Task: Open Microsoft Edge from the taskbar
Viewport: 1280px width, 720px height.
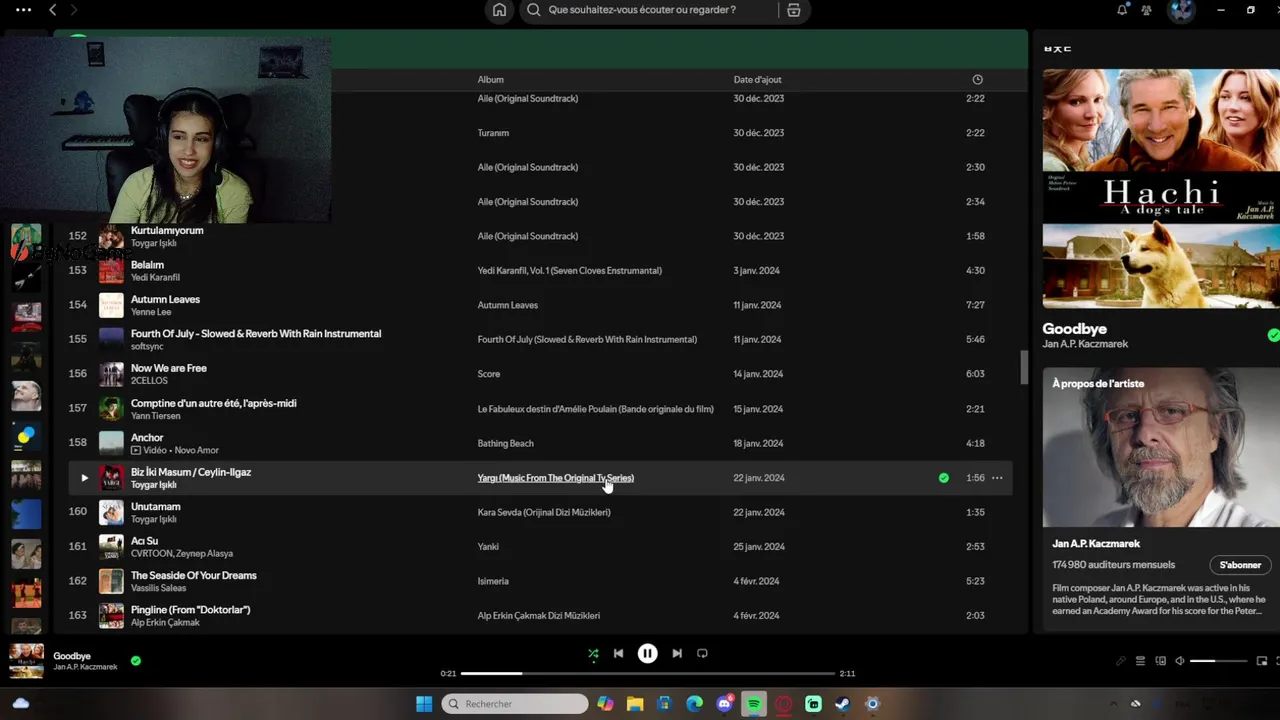Action: tap(694, 704)
